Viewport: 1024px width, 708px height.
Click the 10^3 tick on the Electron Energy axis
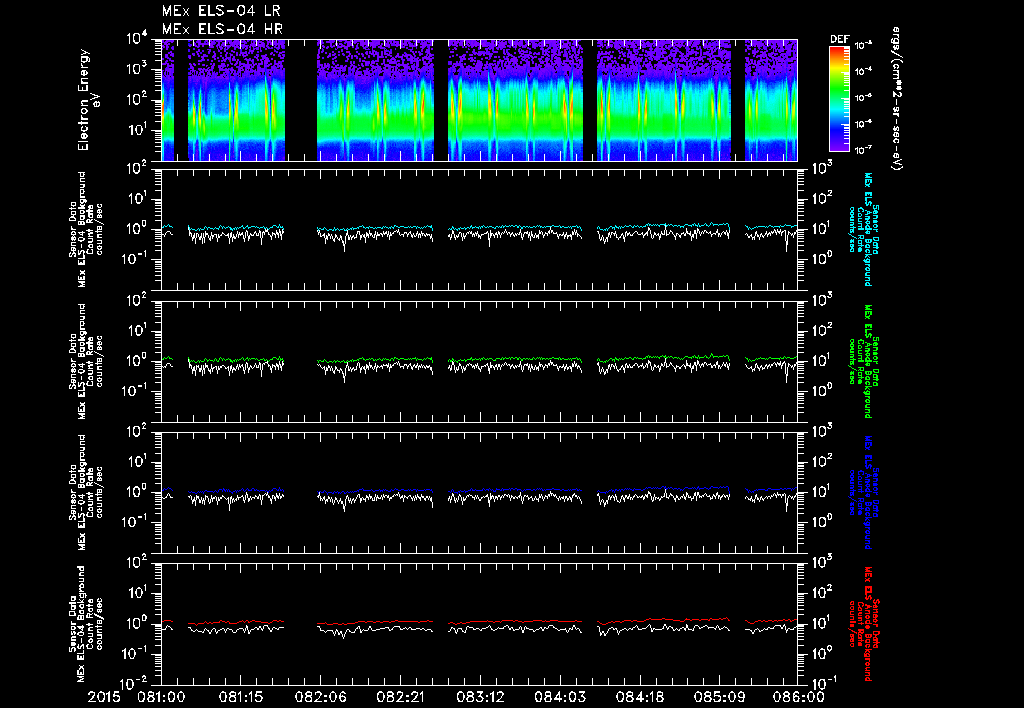click(139, 70)
